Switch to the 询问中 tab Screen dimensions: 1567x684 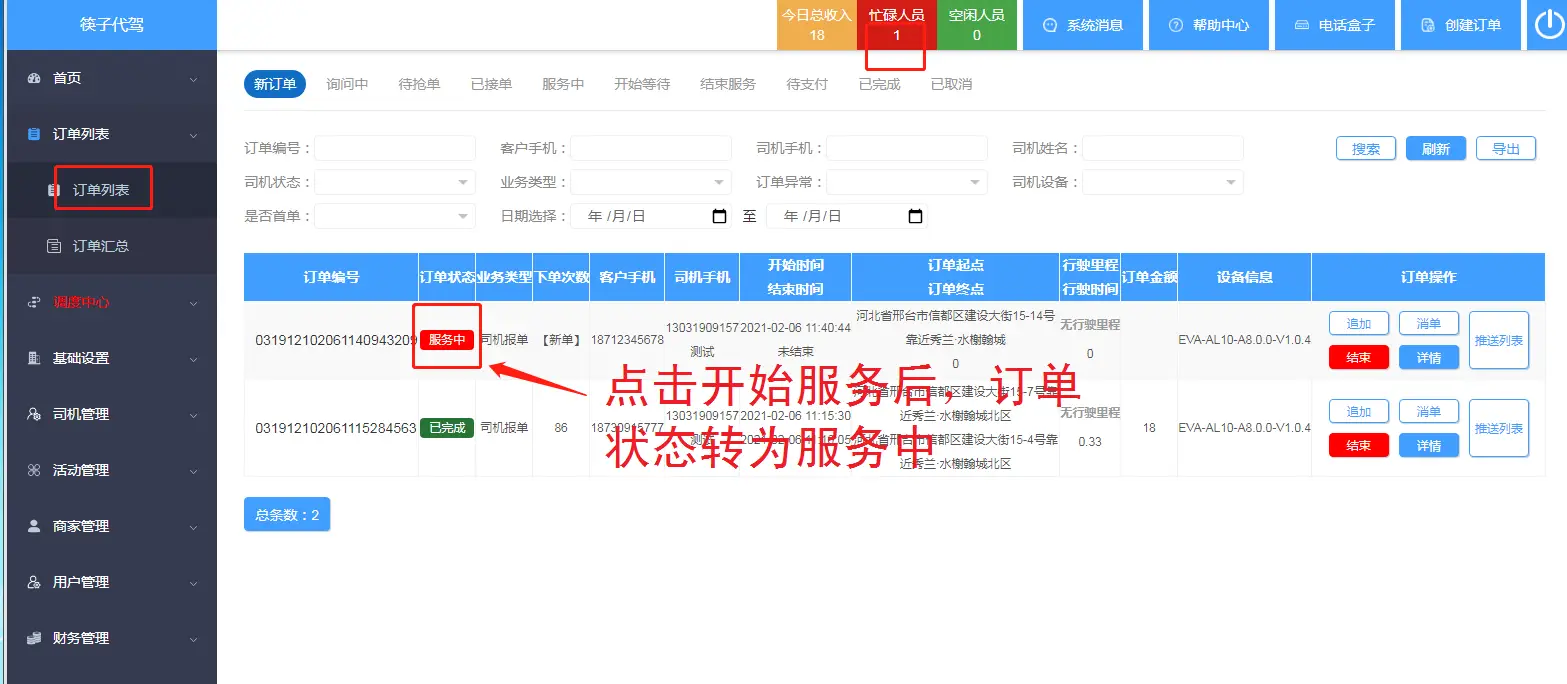coord(347,84)
